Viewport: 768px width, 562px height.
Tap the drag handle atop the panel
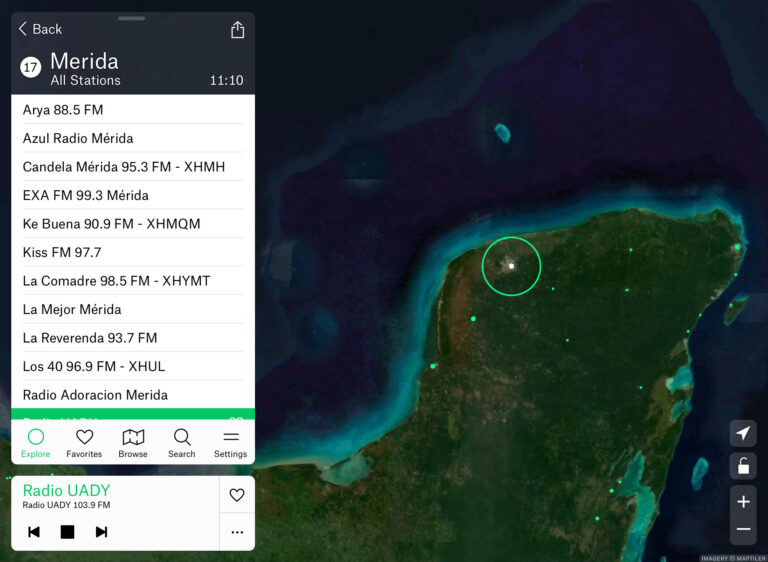132,19
